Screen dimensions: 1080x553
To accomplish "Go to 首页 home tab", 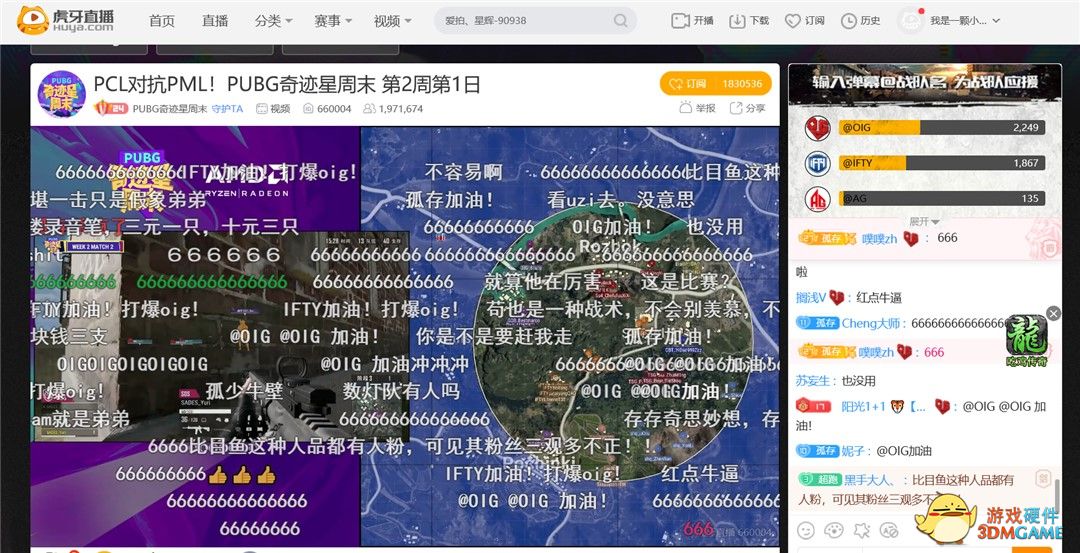I will (x=160, y=21).
